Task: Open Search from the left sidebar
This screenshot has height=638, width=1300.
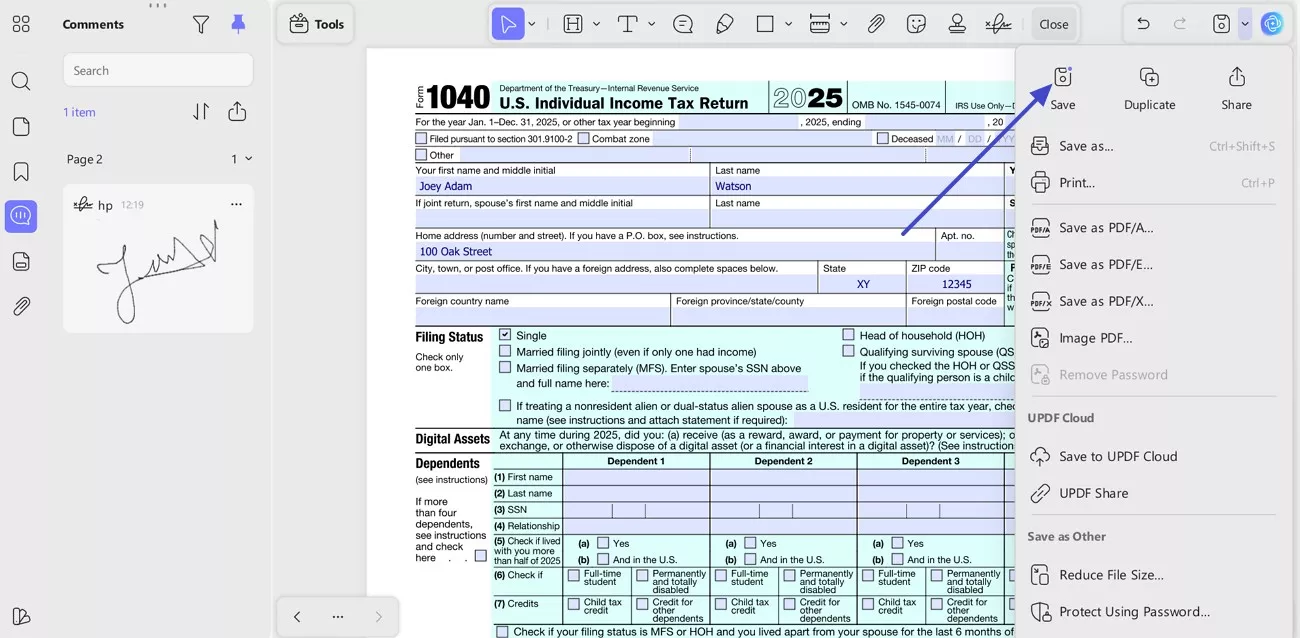Action: pos(21,80)
